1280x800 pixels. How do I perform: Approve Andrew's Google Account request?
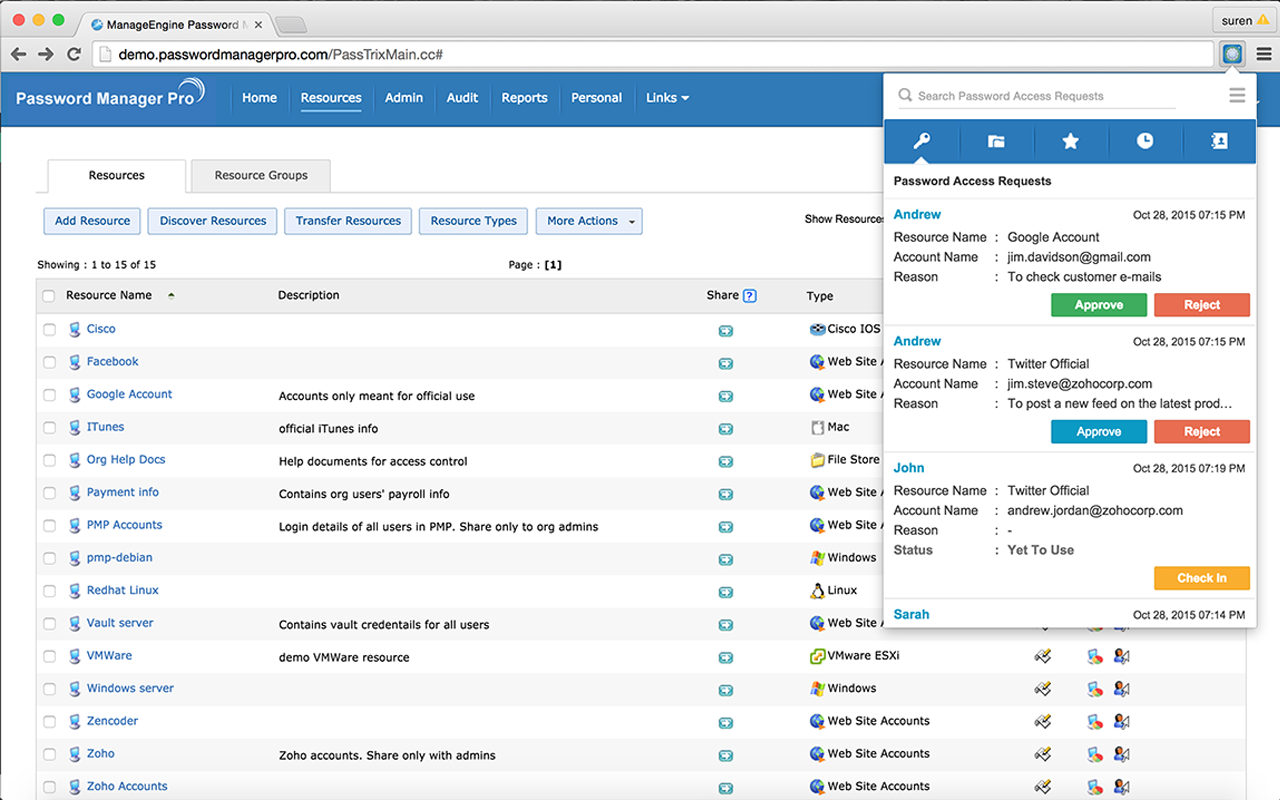point(1099,305)
